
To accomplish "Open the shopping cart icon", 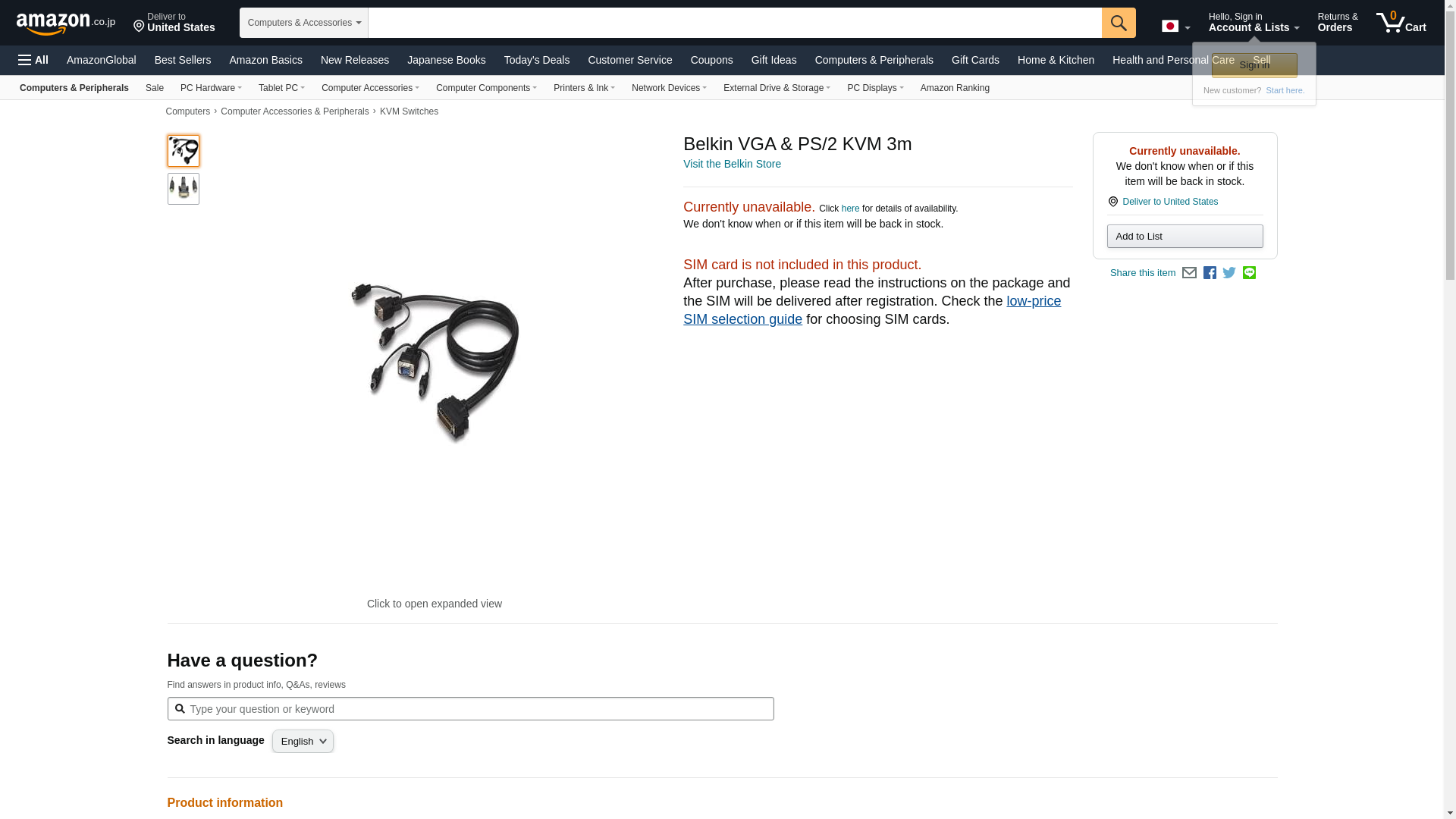I will 1401,22.
